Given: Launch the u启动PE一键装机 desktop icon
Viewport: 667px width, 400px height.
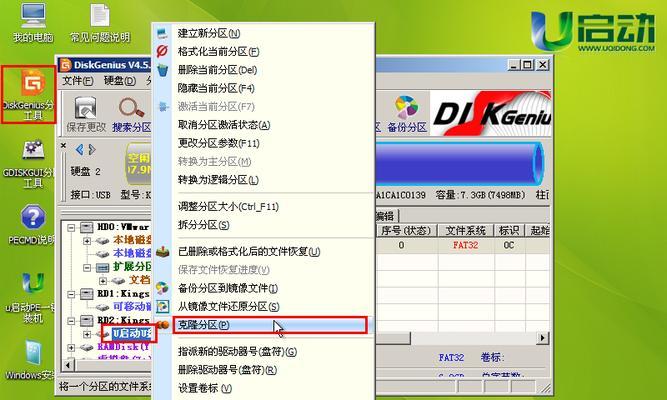Looking at the screenshot, I should (33, 297).
